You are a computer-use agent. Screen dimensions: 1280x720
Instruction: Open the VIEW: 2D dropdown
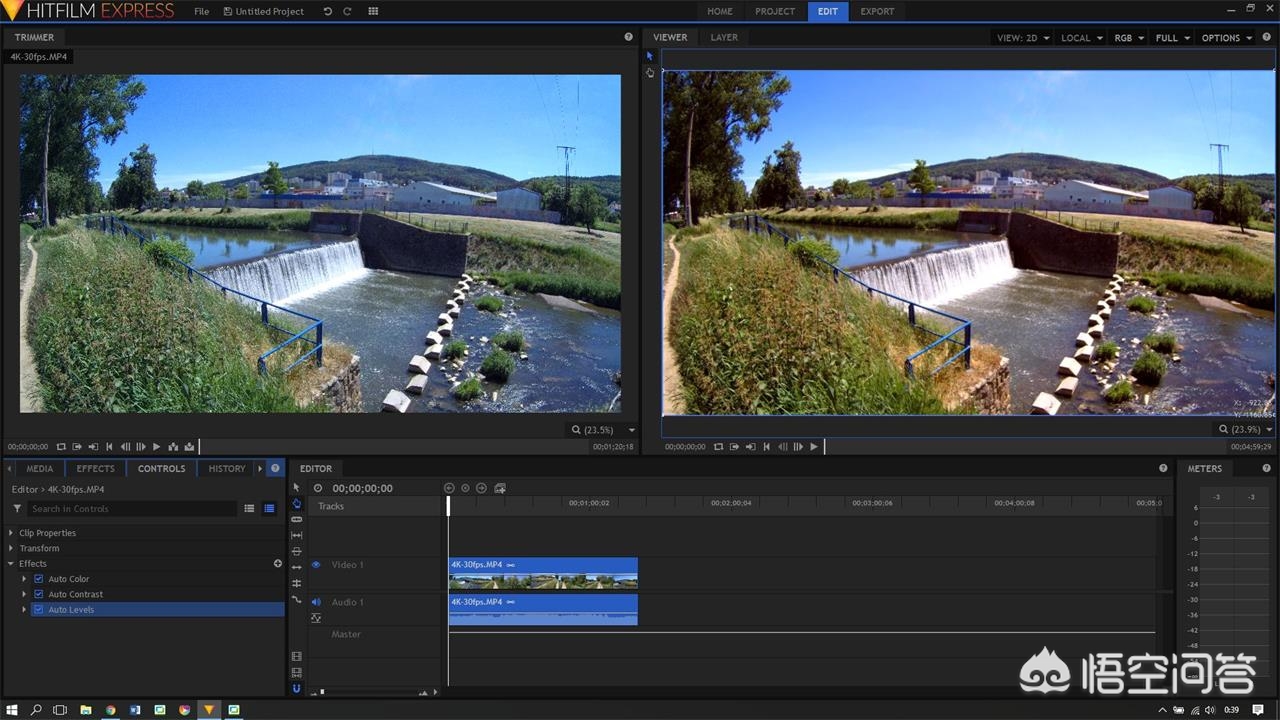point(1023,38)
